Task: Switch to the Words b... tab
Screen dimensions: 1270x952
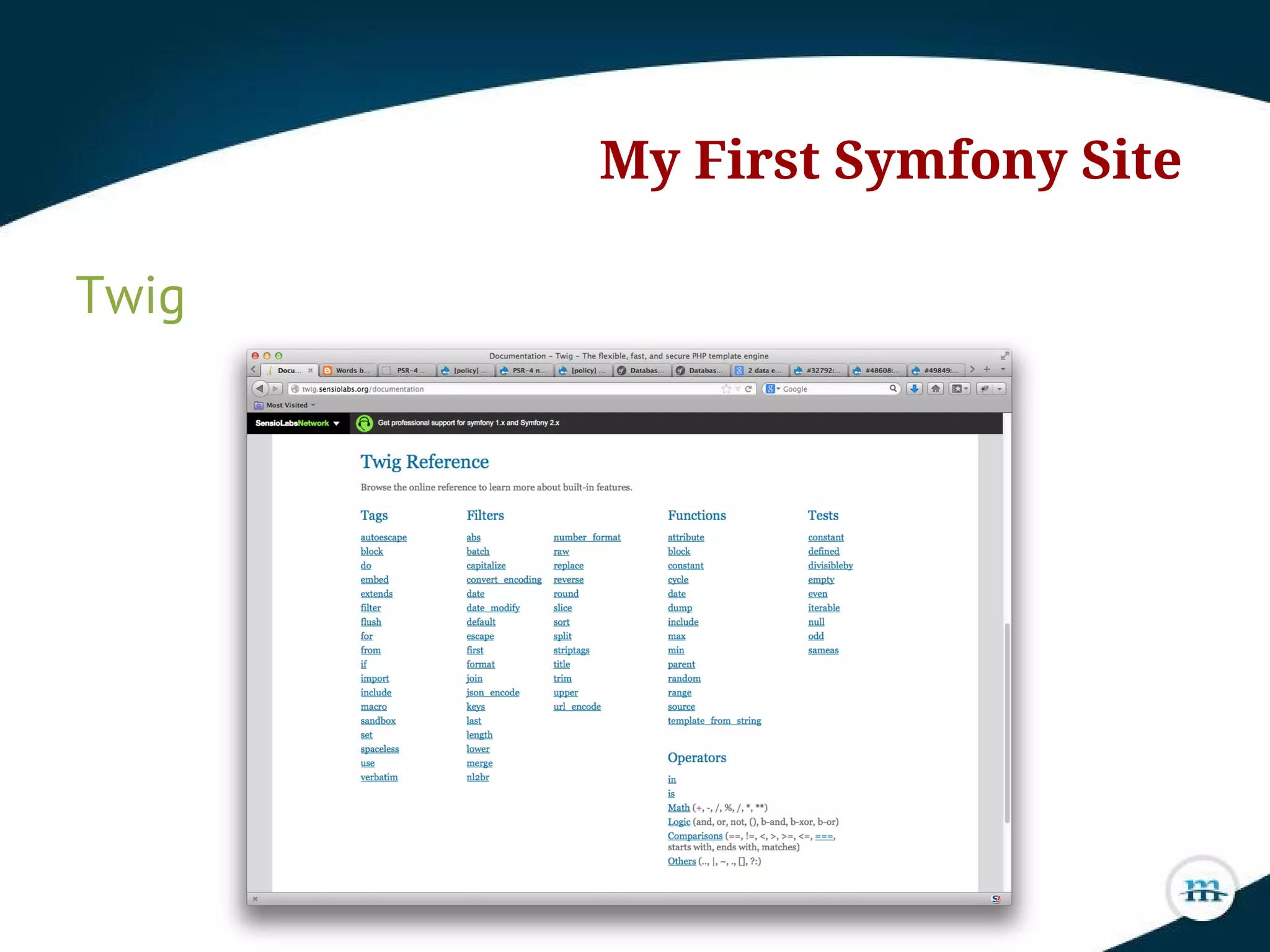Action: [x=348, y=371]
